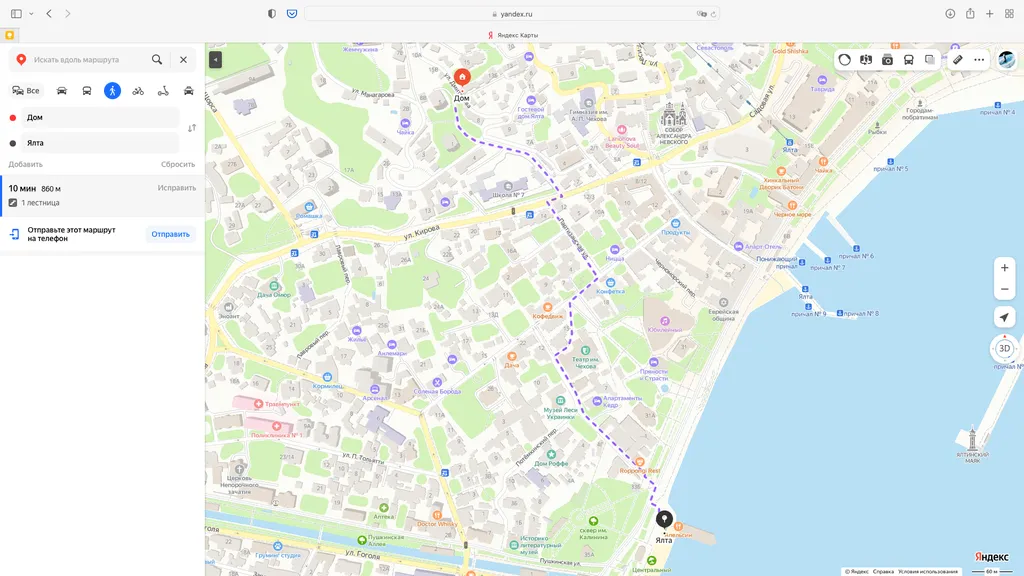Open the panoramas view icon
Screen dimensions: 1024x576
(865, 59)
